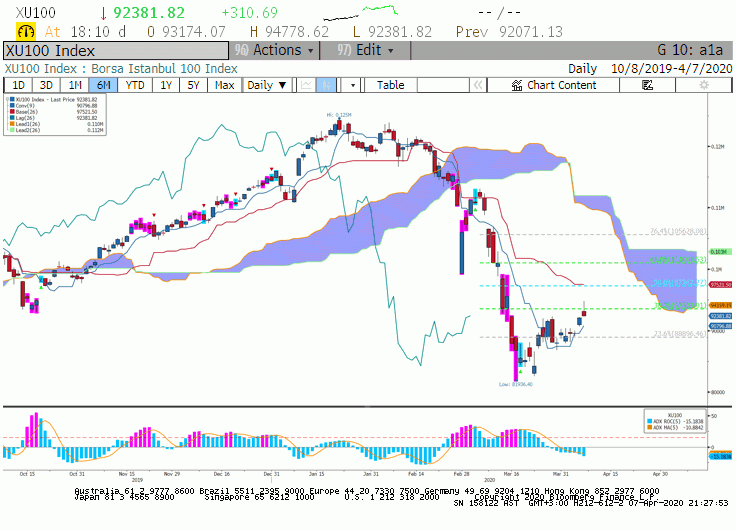
Task: Open the annotation edit tool icon
Action: tap(647, 85)
